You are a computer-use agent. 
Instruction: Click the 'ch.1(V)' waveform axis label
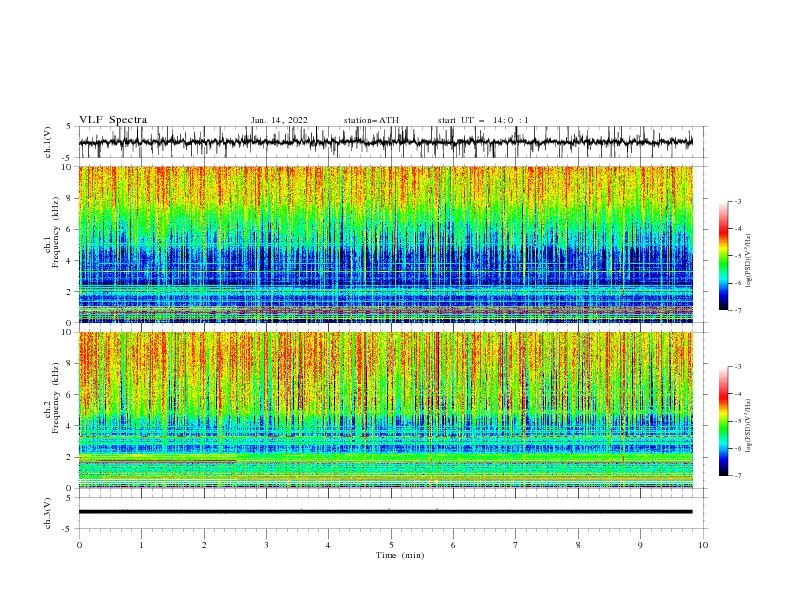pyautogui.click(x=48, y=142)
